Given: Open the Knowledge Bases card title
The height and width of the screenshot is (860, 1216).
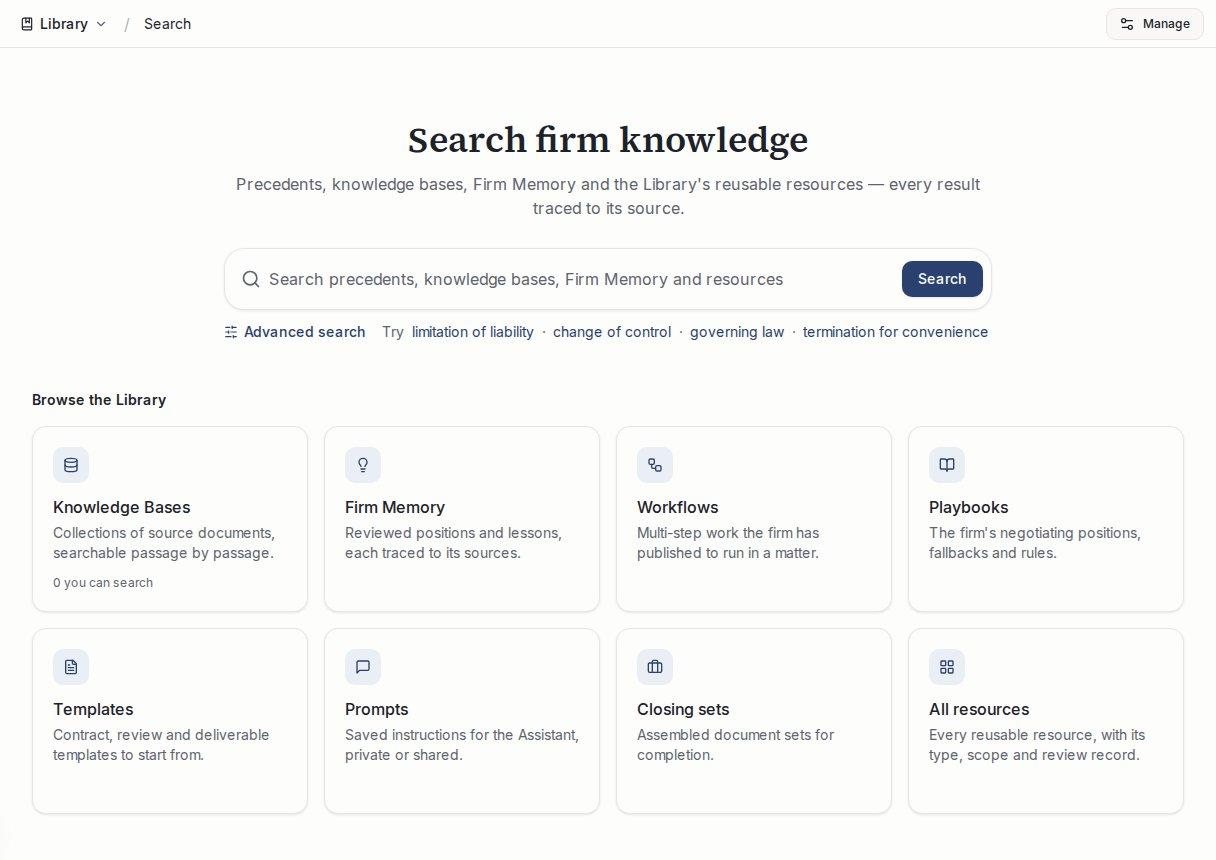Looking at the screenshot, I should point(122,507).
